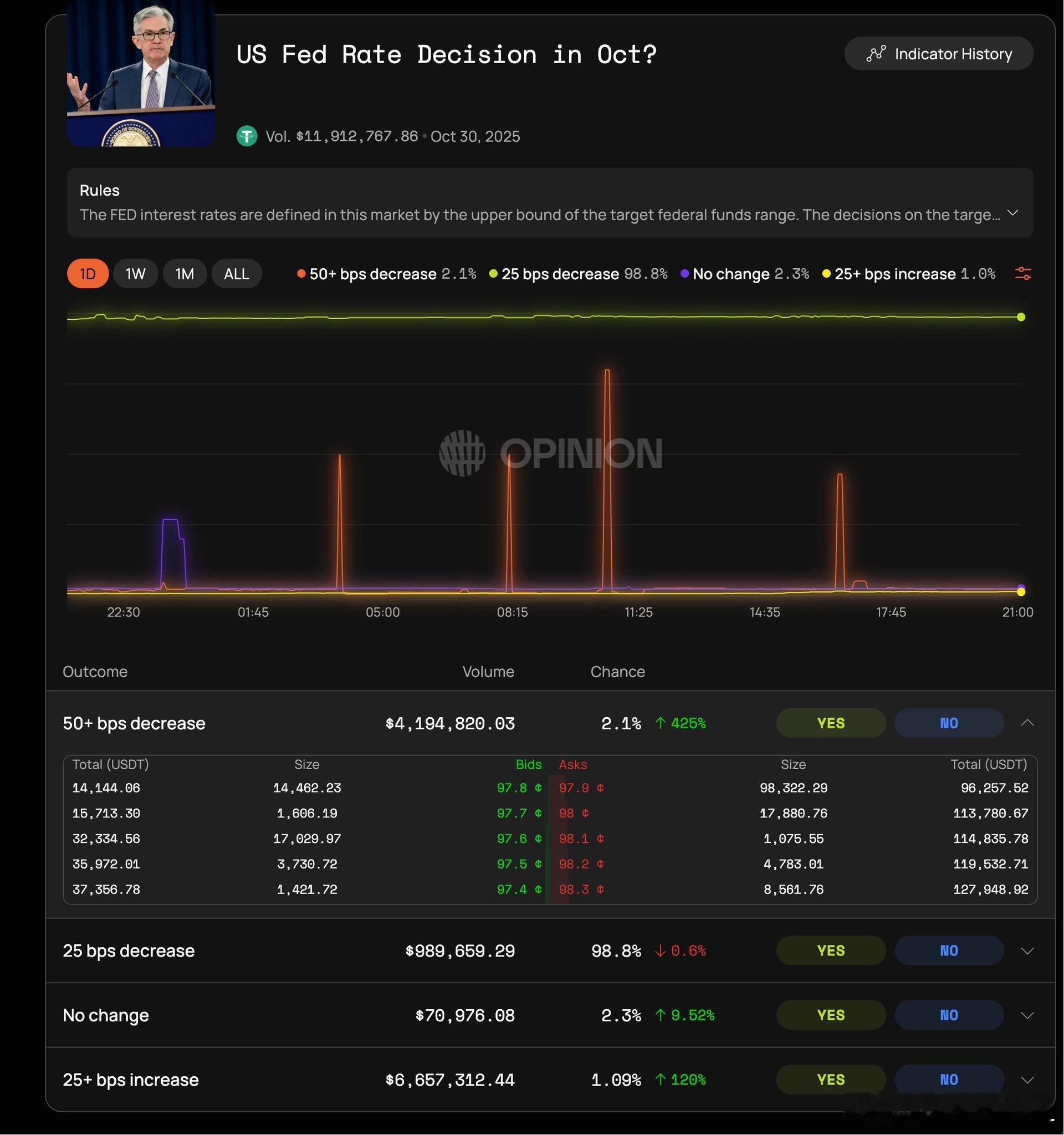
Task: Collapse the 50+ bps decrease order book
Action: point(1027,723)
